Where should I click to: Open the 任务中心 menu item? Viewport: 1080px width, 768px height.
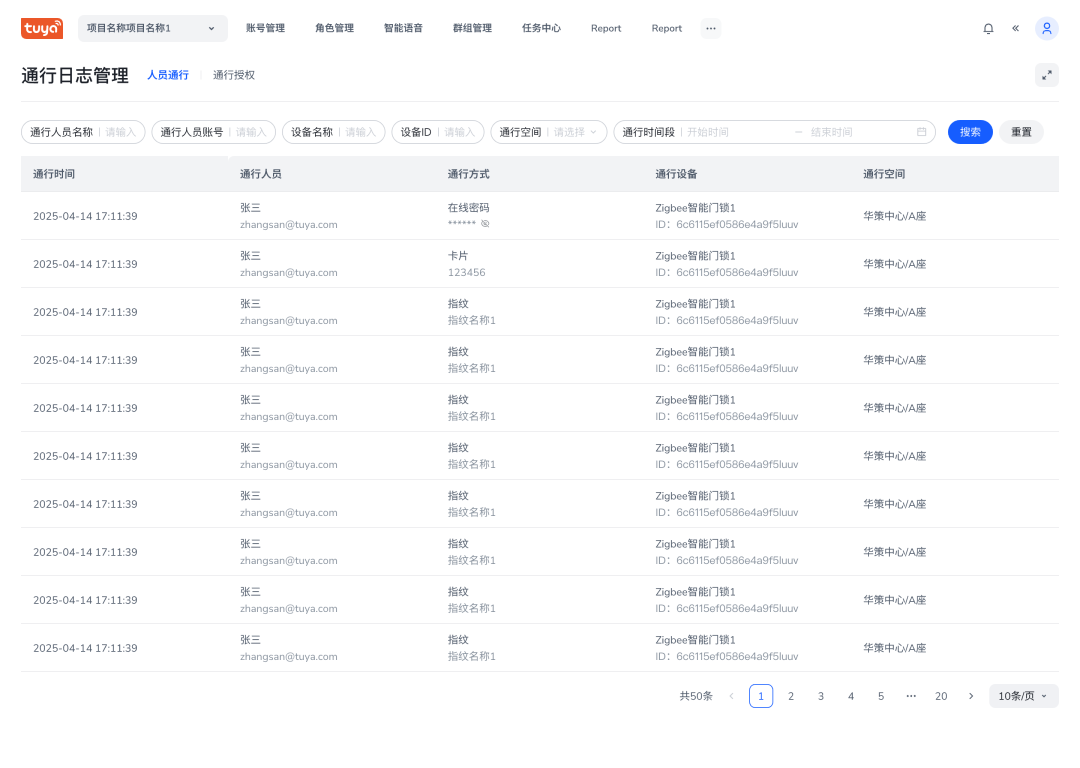tap(541, 28)
